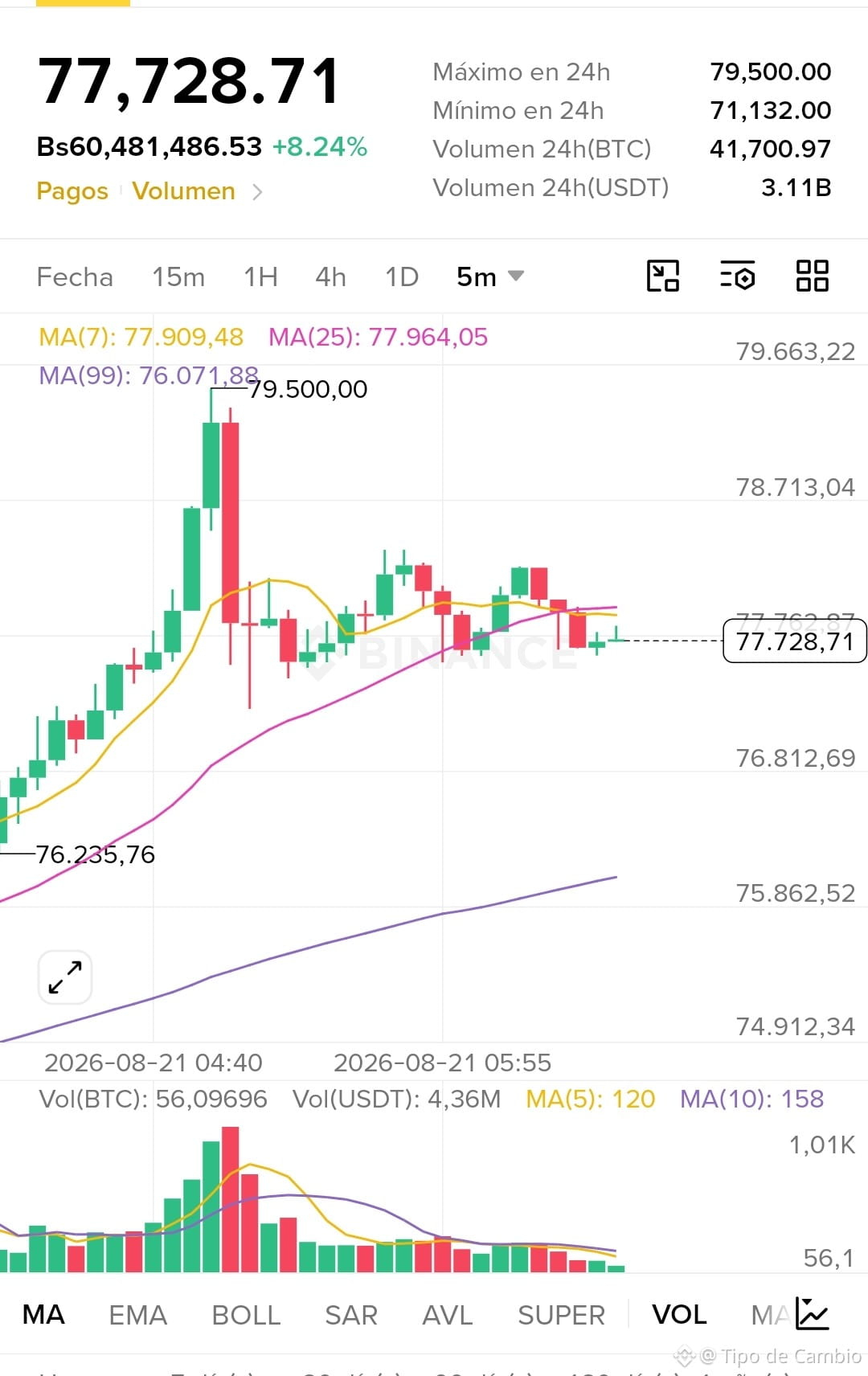Enable the SAR indicator
This screenshot has width=868, height=1376.
[x=351, y=1315]
